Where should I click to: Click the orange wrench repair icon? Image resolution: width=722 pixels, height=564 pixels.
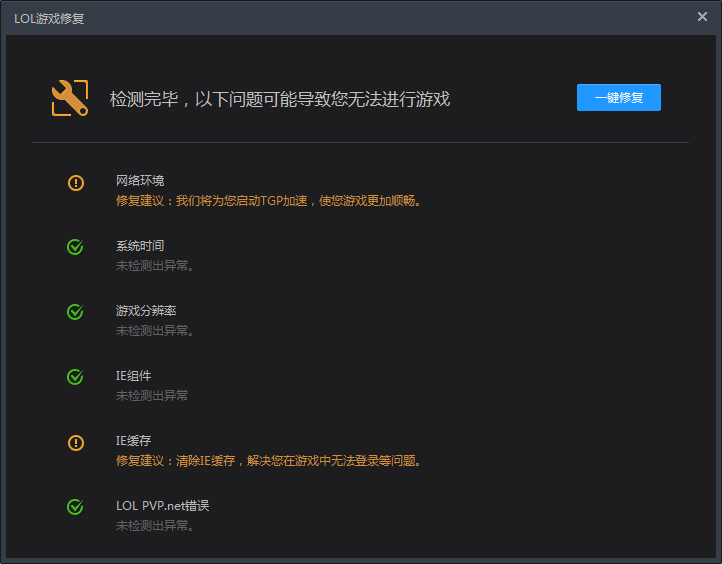[x=70, y=98]
